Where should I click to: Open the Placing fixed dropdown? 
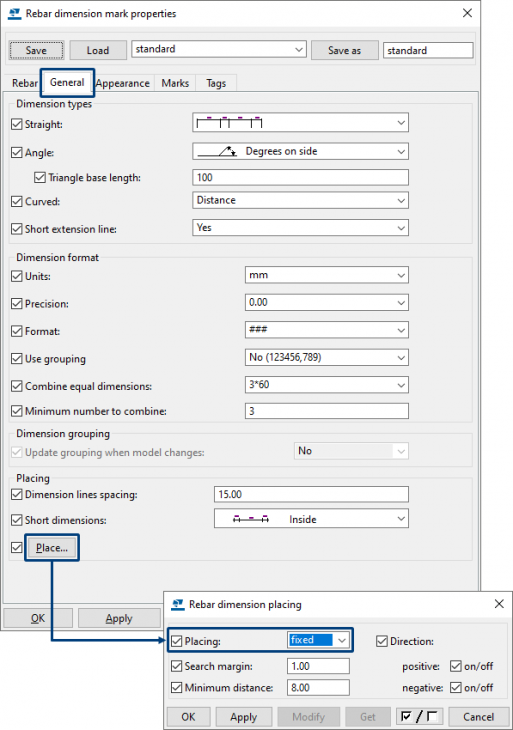pos(318,640)
